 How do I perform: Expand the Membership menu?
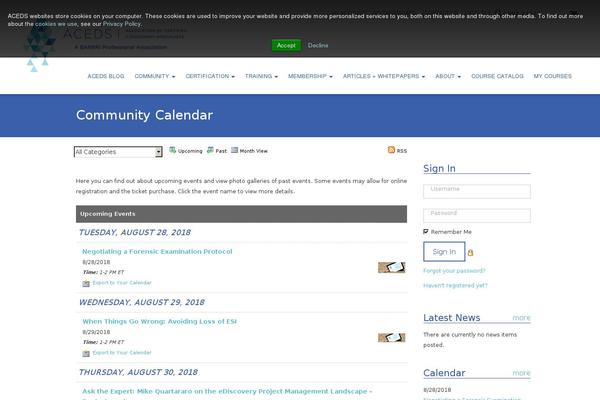310,76
